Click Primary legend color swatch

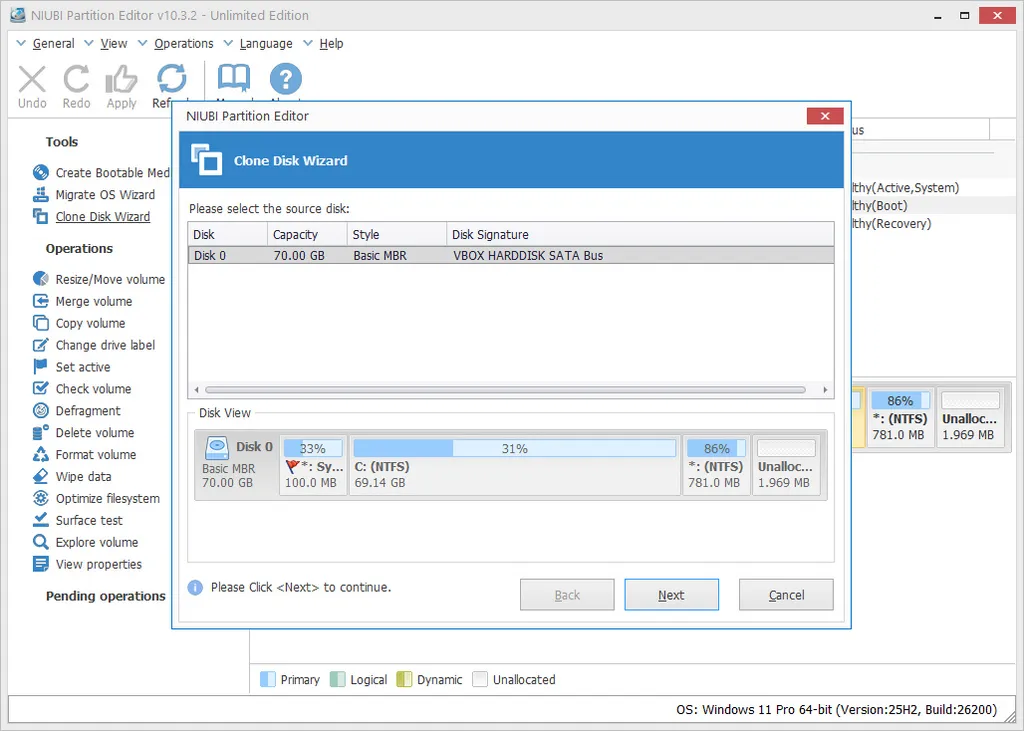pyautogui.click(x=268, y=679)
